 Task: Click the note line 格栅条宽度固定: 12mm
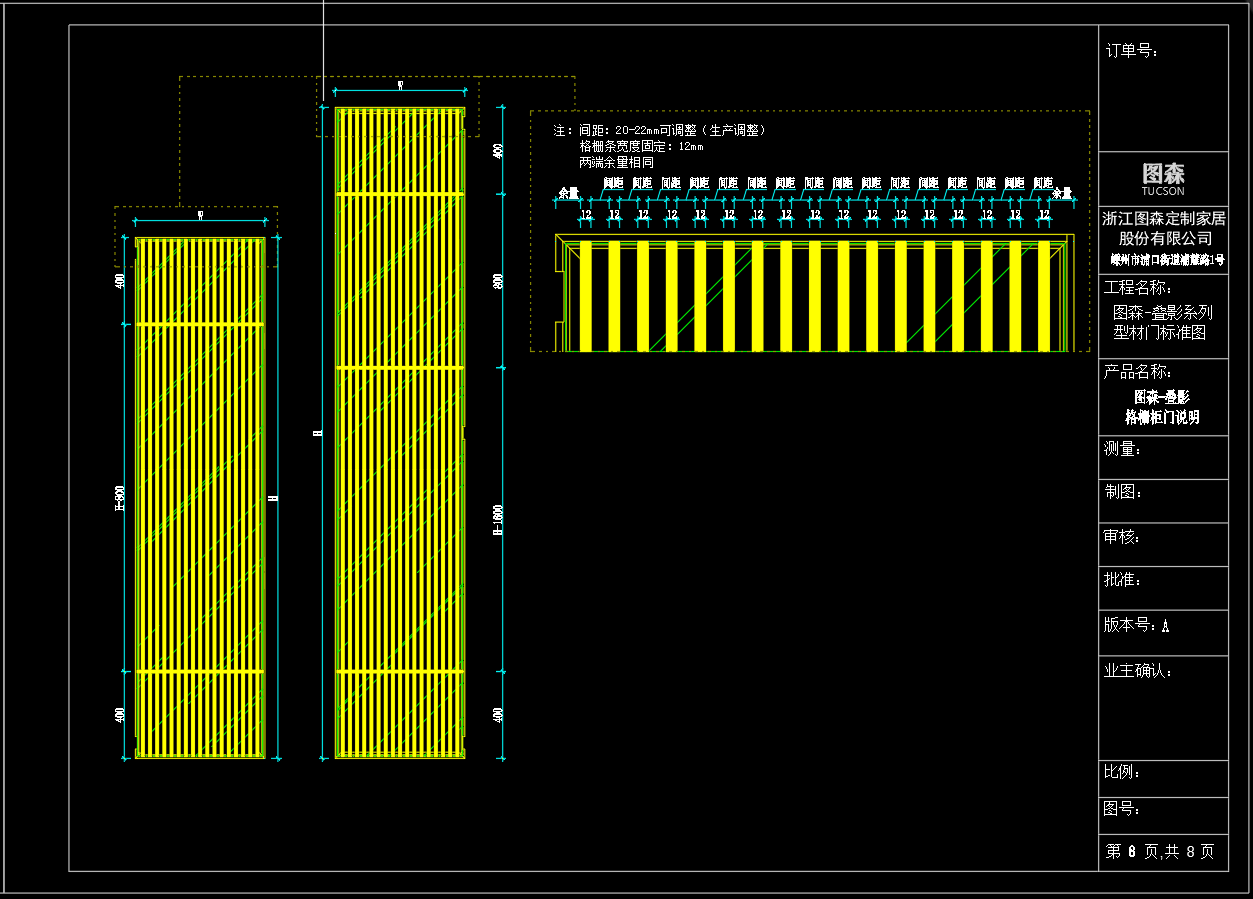pos(640,146)
